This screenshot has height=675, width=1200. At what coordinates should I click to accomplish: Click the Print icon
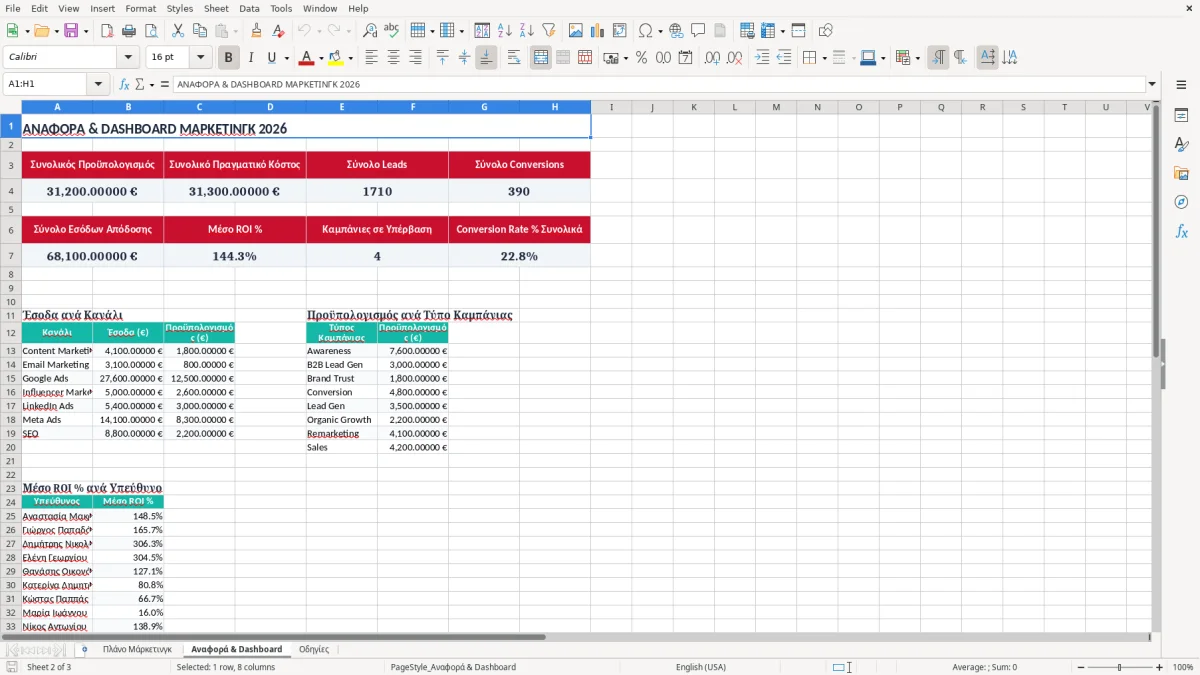pos(129,31)
